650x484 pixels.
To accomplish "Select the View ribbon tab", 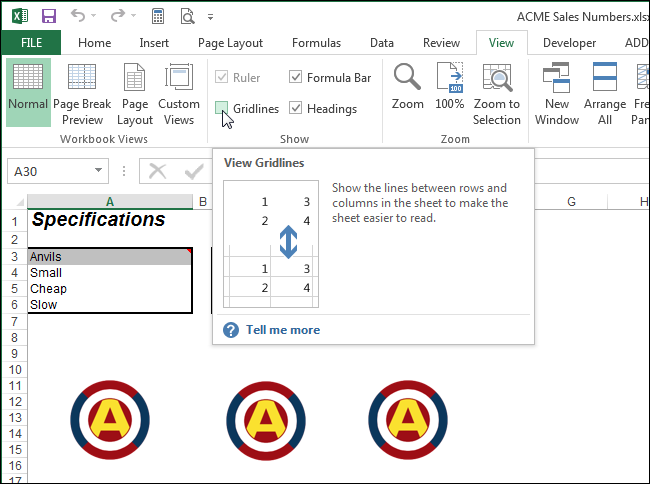I will 501,43.
